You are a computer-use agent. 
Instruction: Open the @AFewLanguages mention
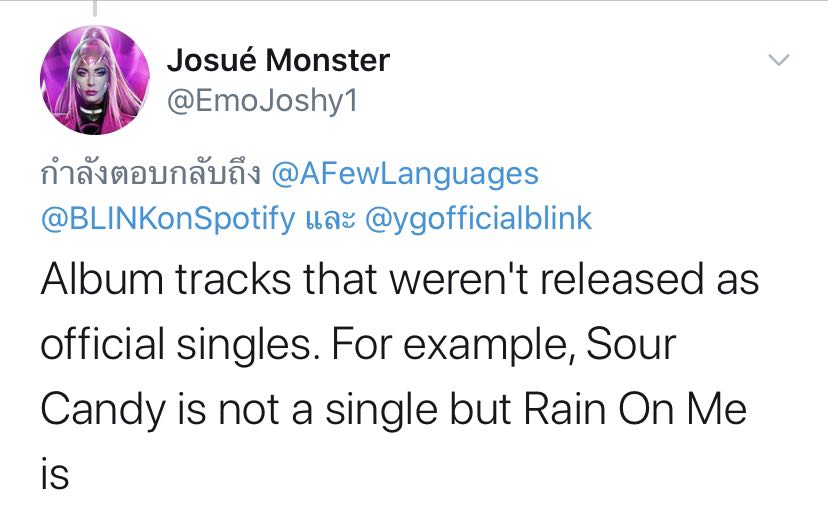click(405, 174)
